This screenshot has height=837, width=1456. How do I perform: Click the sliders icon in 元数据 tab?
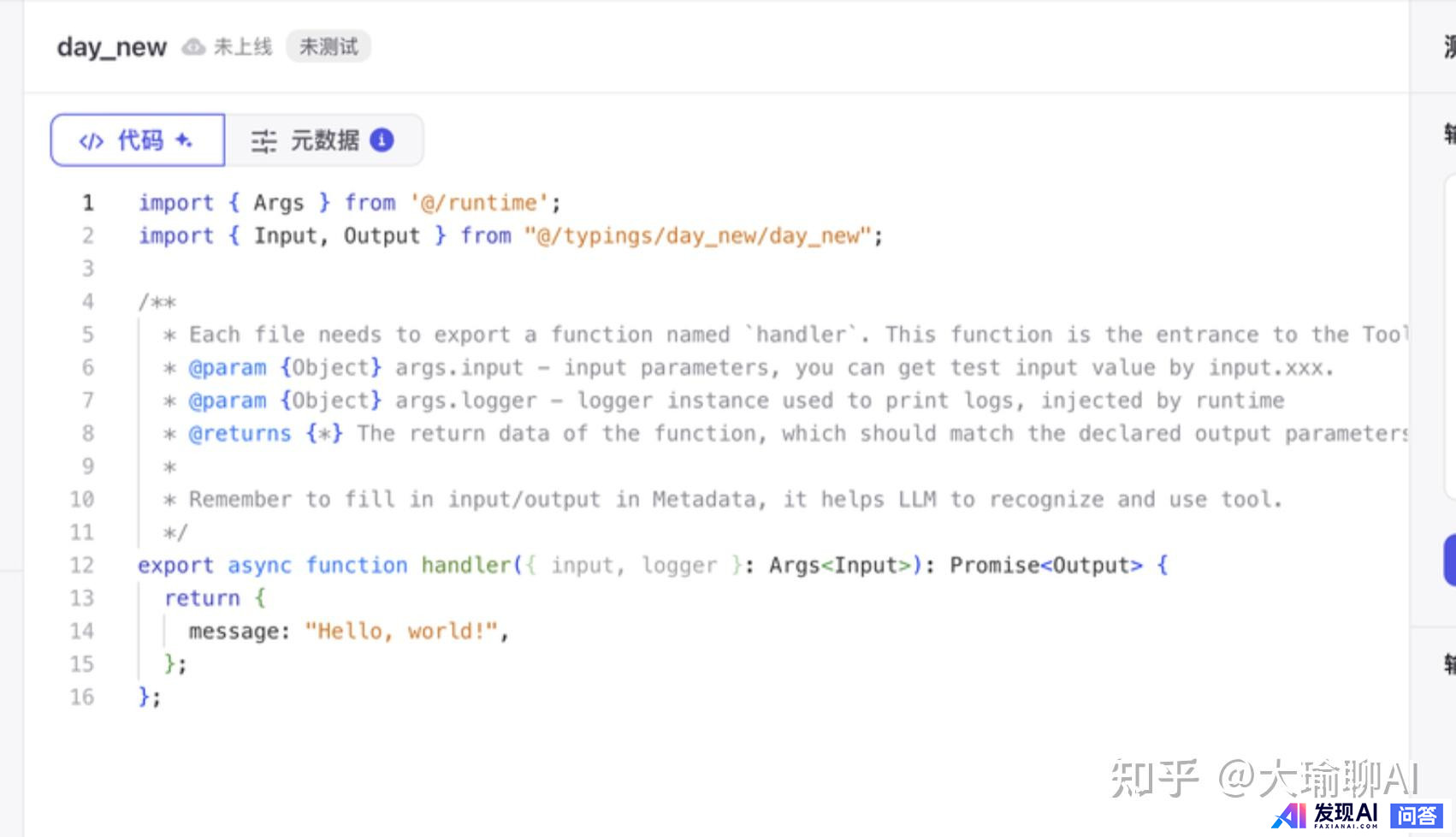263,140
